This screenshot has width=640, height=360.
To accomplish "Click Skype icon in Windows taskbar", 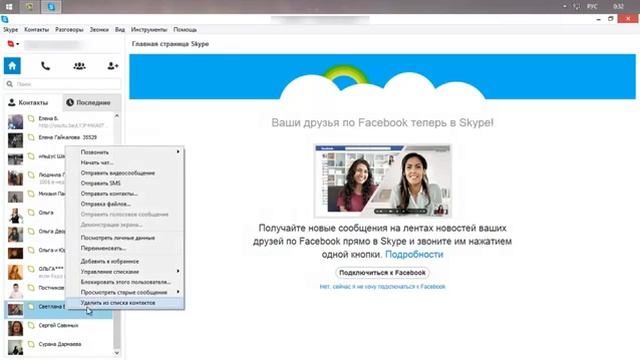I will [x=51, y=7].
